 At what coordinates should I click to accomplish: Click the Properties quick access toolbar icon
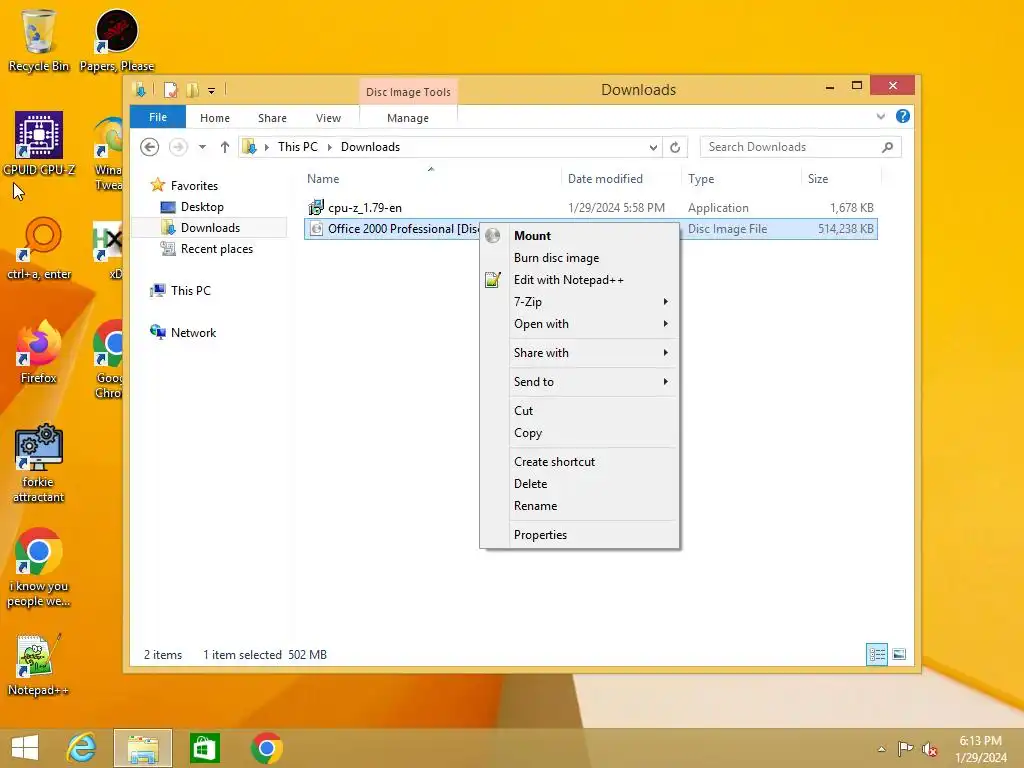tap(170, 89)
